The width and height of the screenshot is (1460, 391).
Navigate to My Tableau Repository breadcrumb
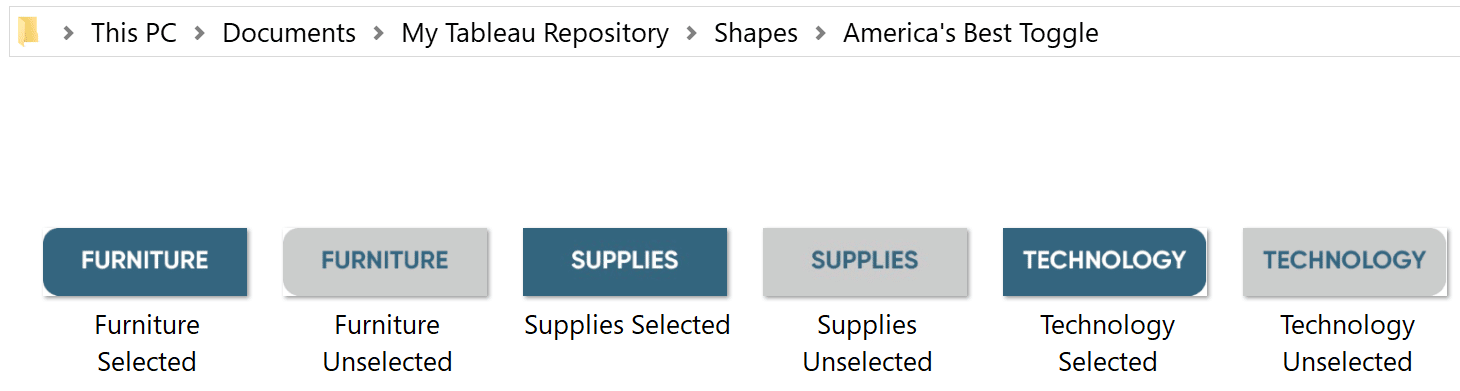click(535, 33)
